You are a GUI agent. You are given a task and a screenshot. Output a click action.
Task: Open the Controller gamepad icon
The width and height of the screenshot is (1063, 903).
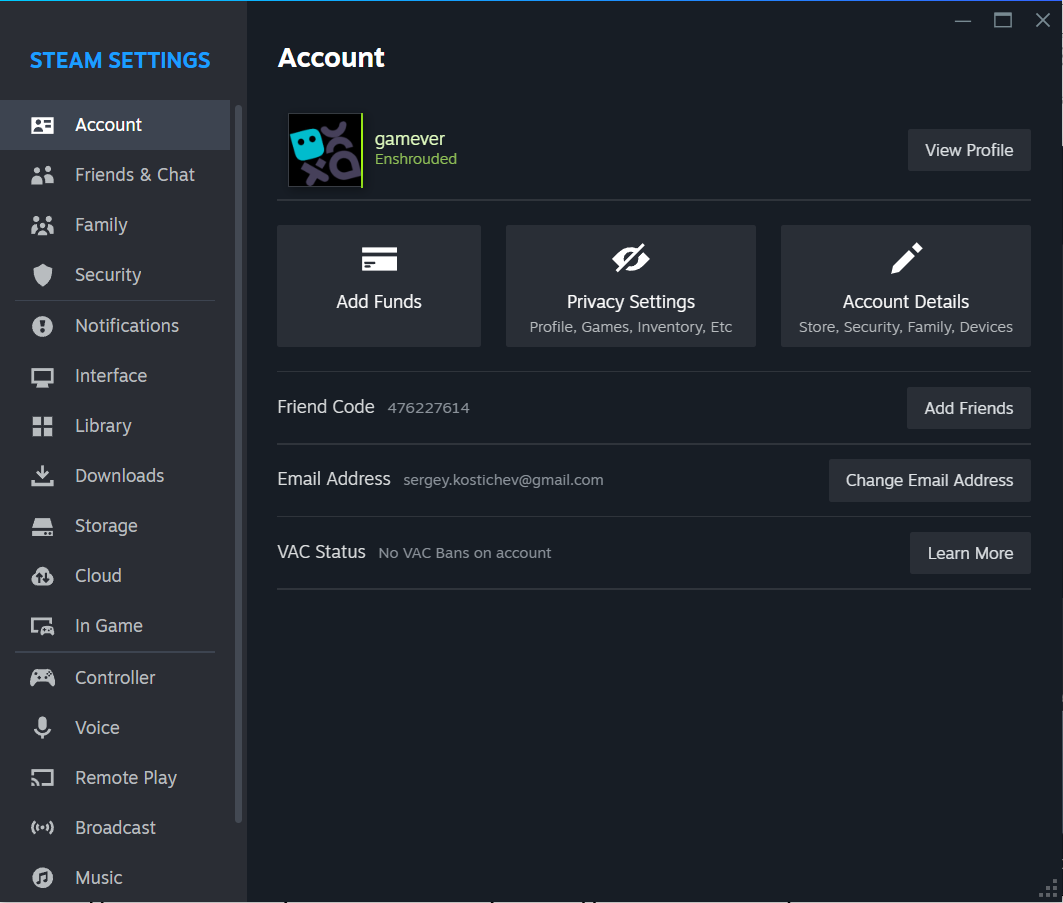point(42,677)
